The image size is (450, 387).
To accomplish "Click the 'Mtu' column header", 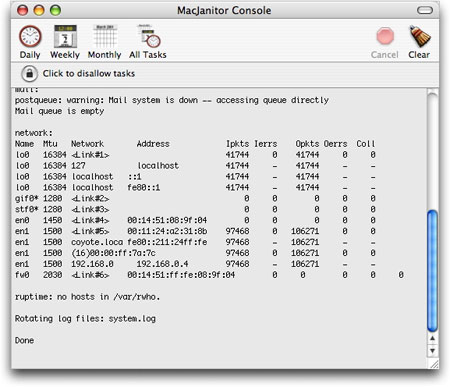I will click(x=50, y=144).
